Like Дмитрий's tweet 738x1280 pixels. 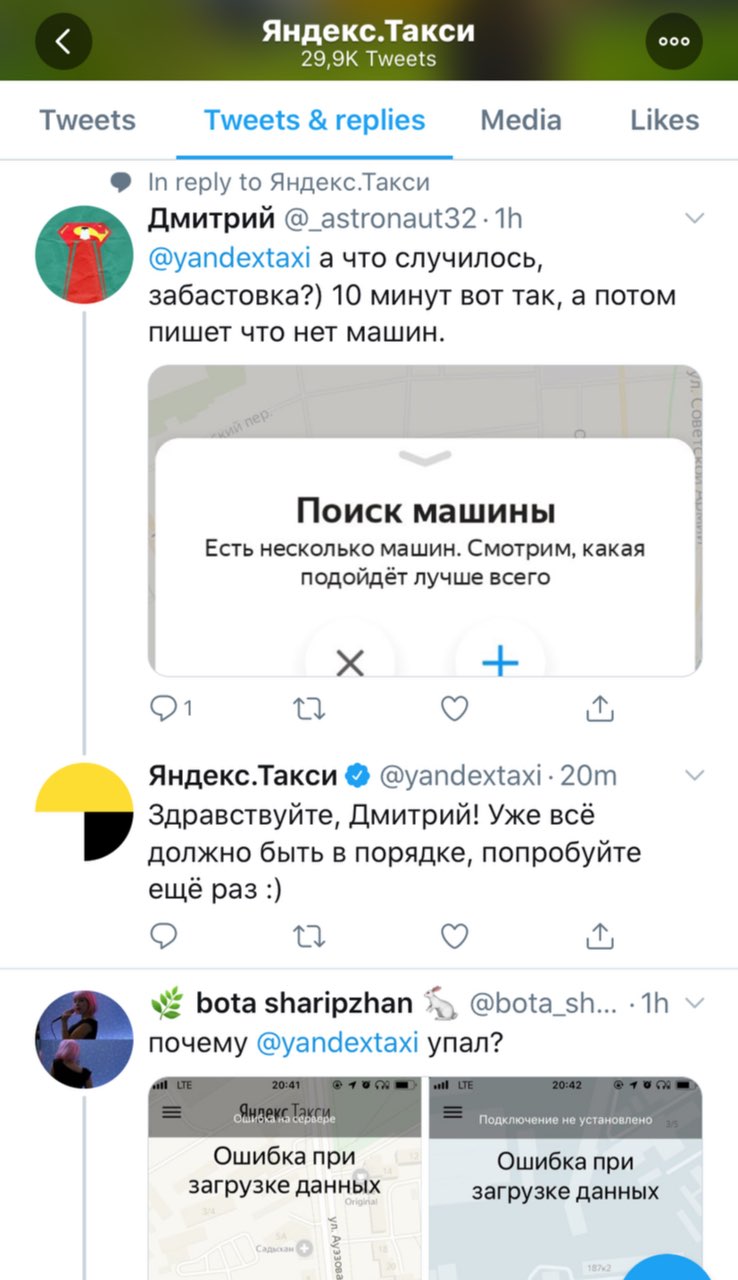[454, 708]
